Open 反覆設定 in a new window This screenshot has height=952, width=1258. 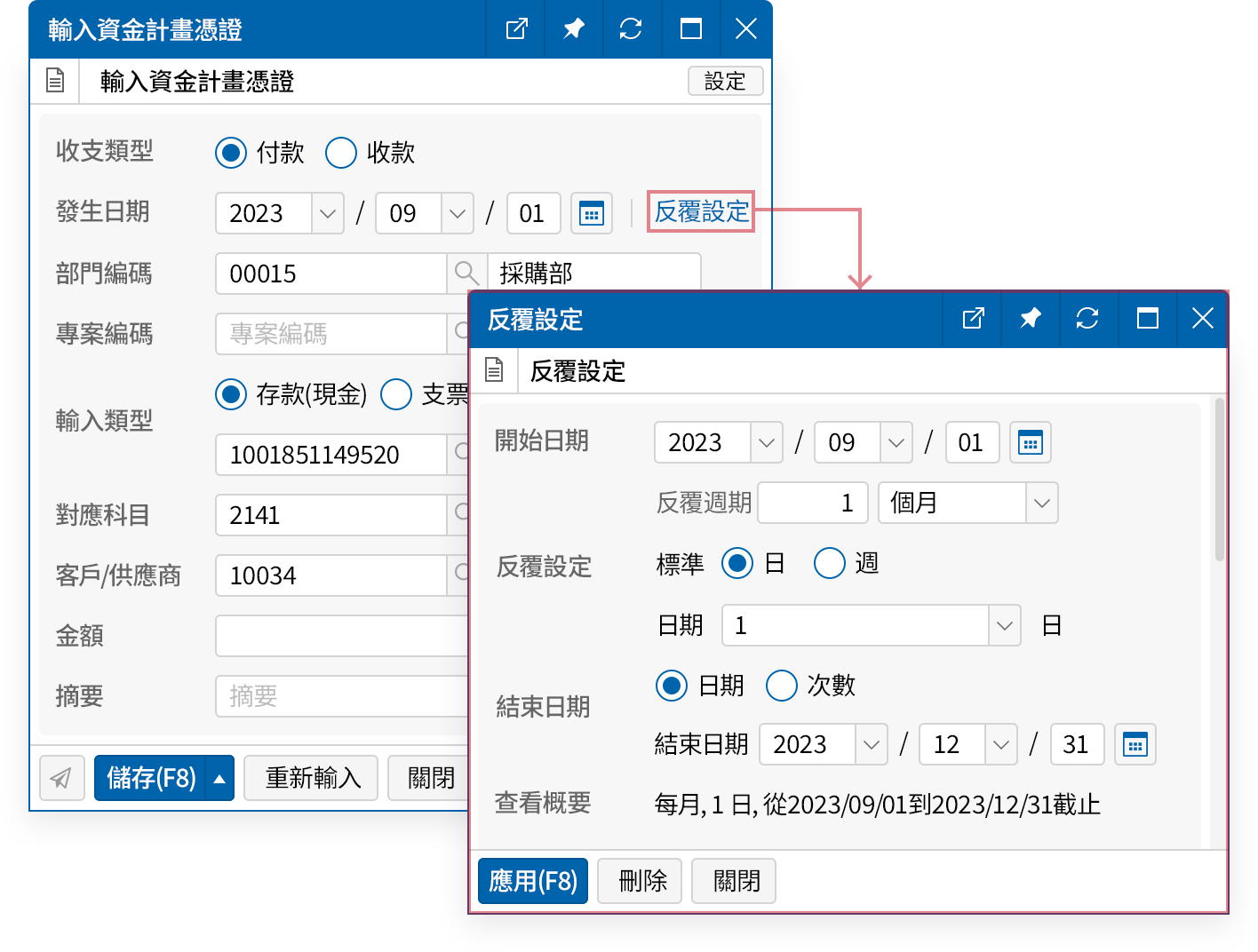(971, 319)
